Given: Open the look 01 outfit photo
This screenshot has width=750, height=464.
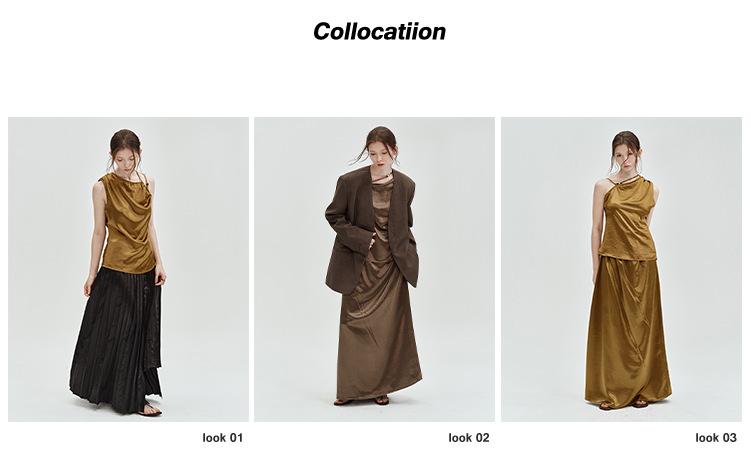Looking at the screenshot, I should (x=128, y=269).
